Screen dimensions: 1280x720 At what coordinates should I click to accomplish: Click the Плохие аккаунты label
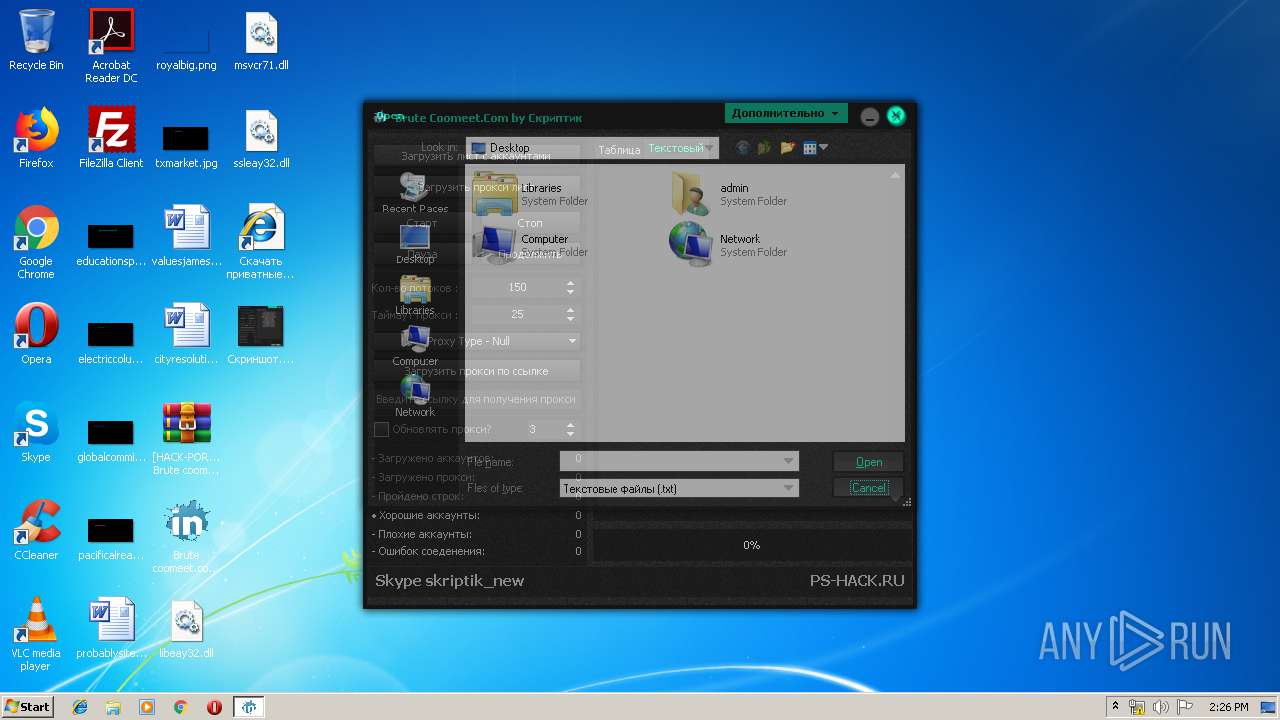[x=421, y=534]
